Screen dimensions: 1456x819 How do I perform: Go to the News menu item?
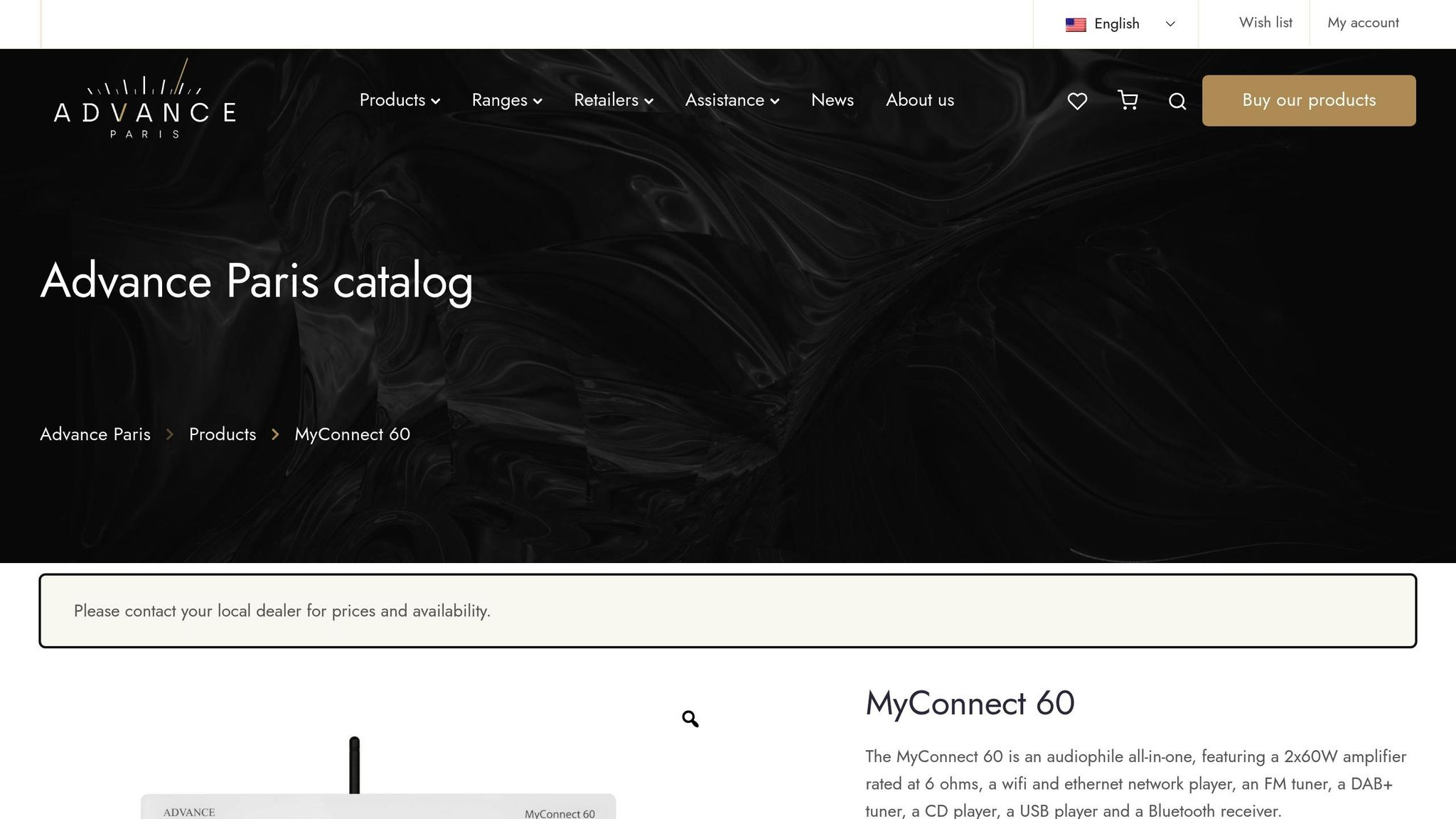pyautogui.click(x=832, y=100)
